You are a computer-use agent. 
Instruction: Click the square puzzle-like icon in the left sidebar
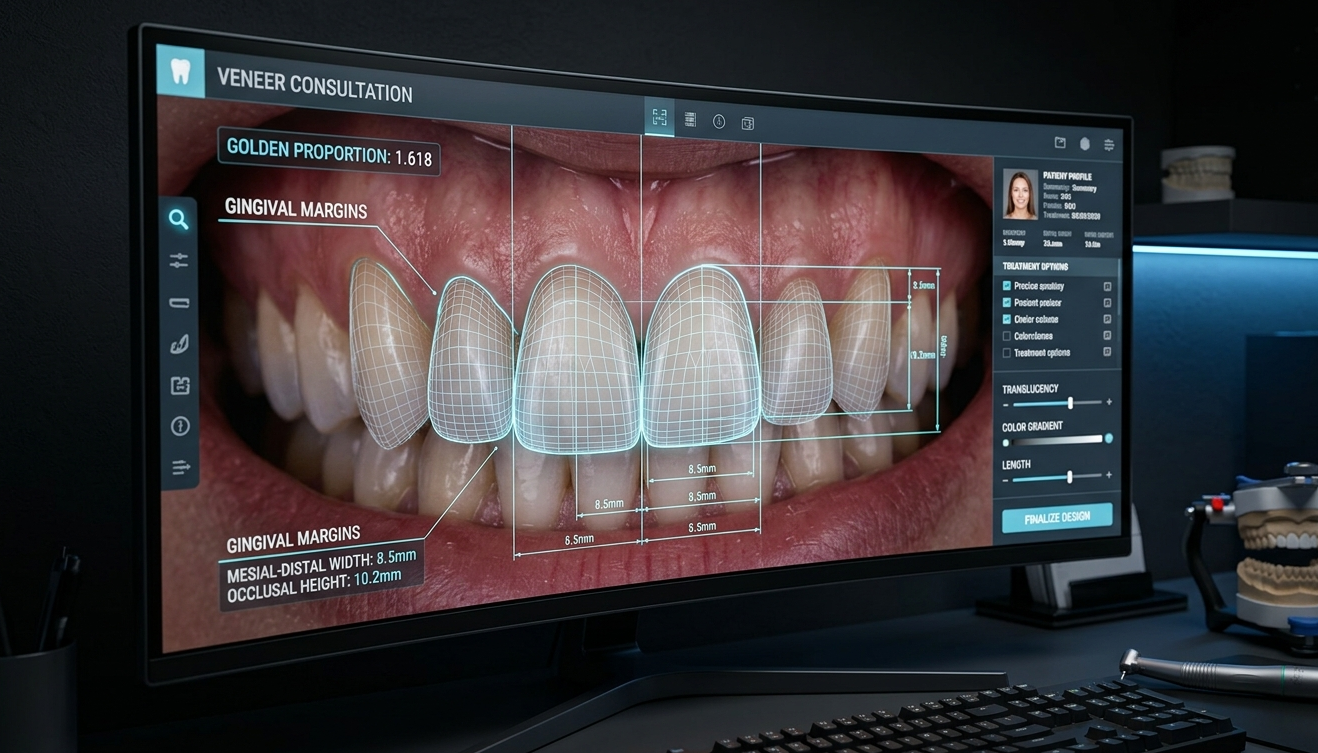[180, 385]
